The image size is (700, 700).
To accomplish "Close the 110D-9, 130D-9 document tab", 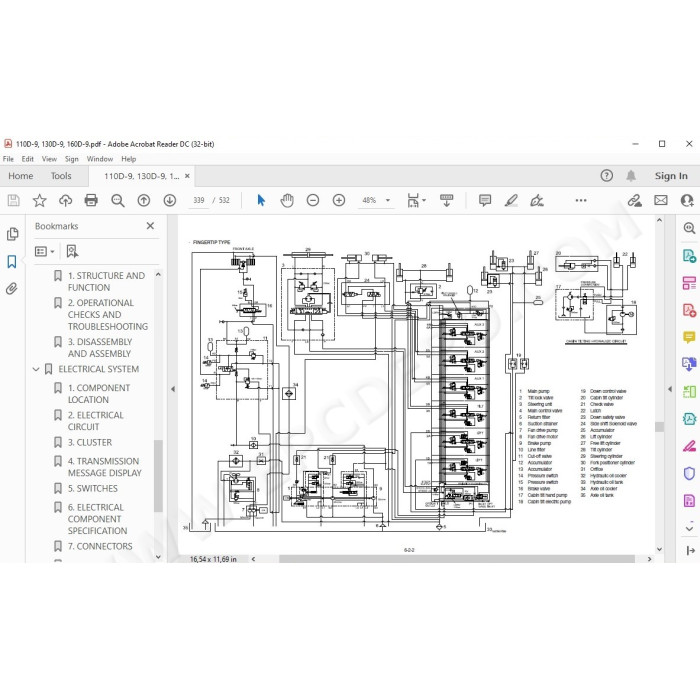I will (x=188, y=176).
